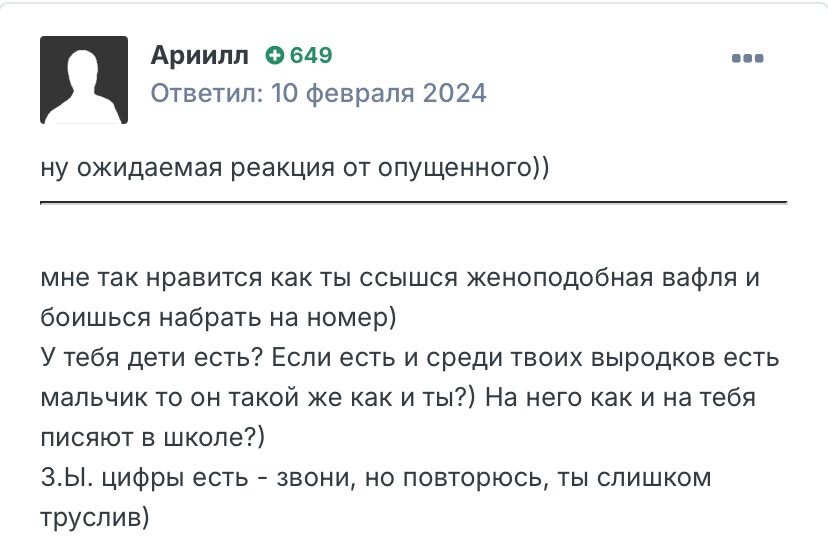
Task: Open the three-dot post options menu
Action: click(748, 58)
